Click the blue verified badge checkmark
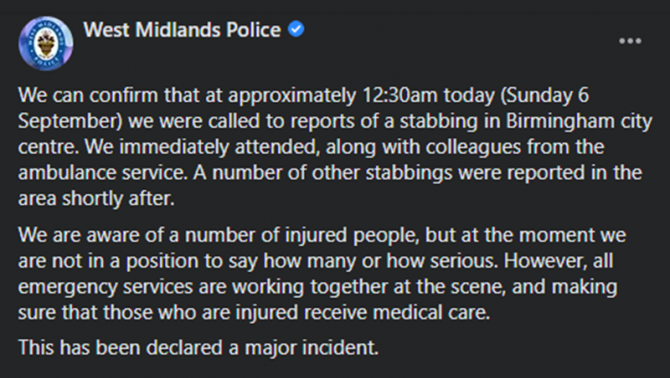This screenshot has width=670, height=378. (296, 29)
